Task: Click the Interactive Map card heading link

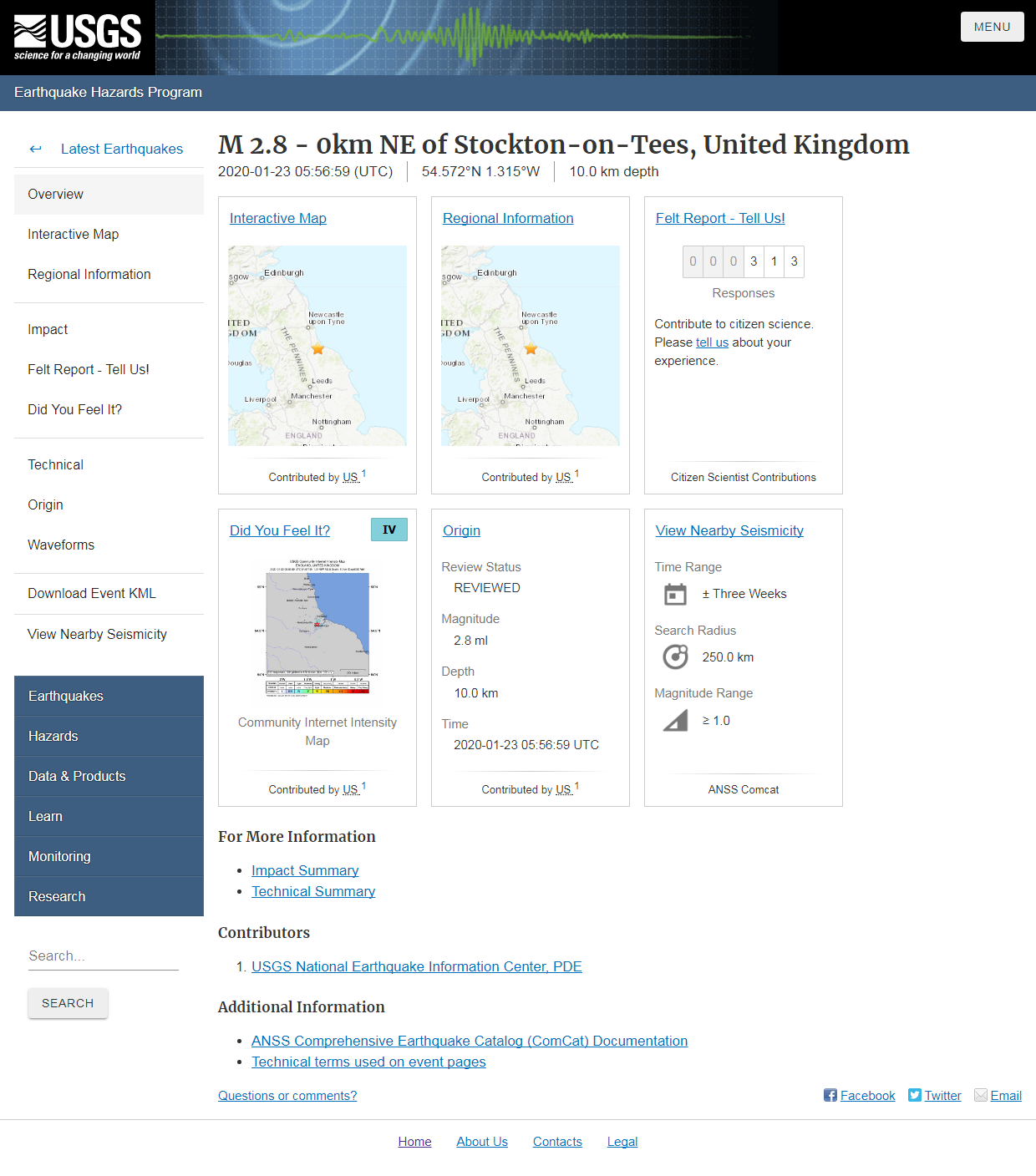Action: coord(278,218)
